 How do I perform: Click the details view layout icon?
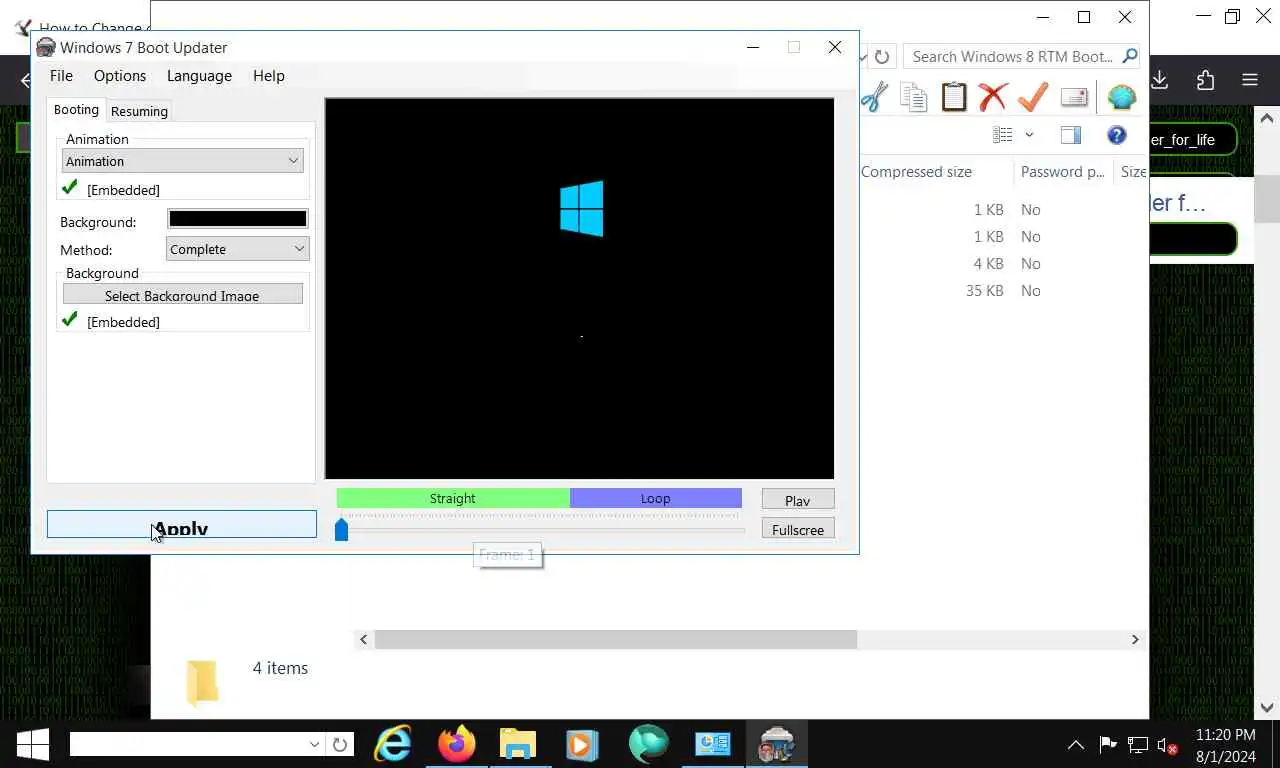(x=1002, y=134)
